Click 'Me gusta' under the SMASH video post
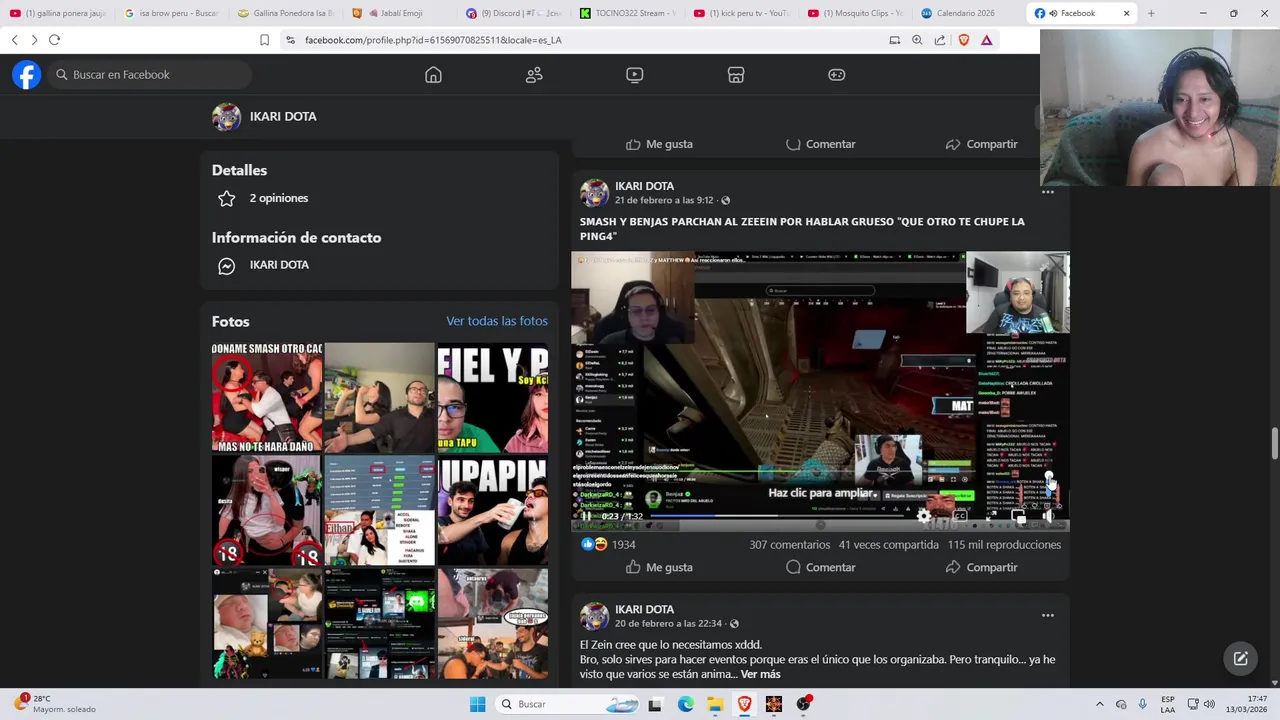This screenshot has height=720, width=1280. point(659,567)
